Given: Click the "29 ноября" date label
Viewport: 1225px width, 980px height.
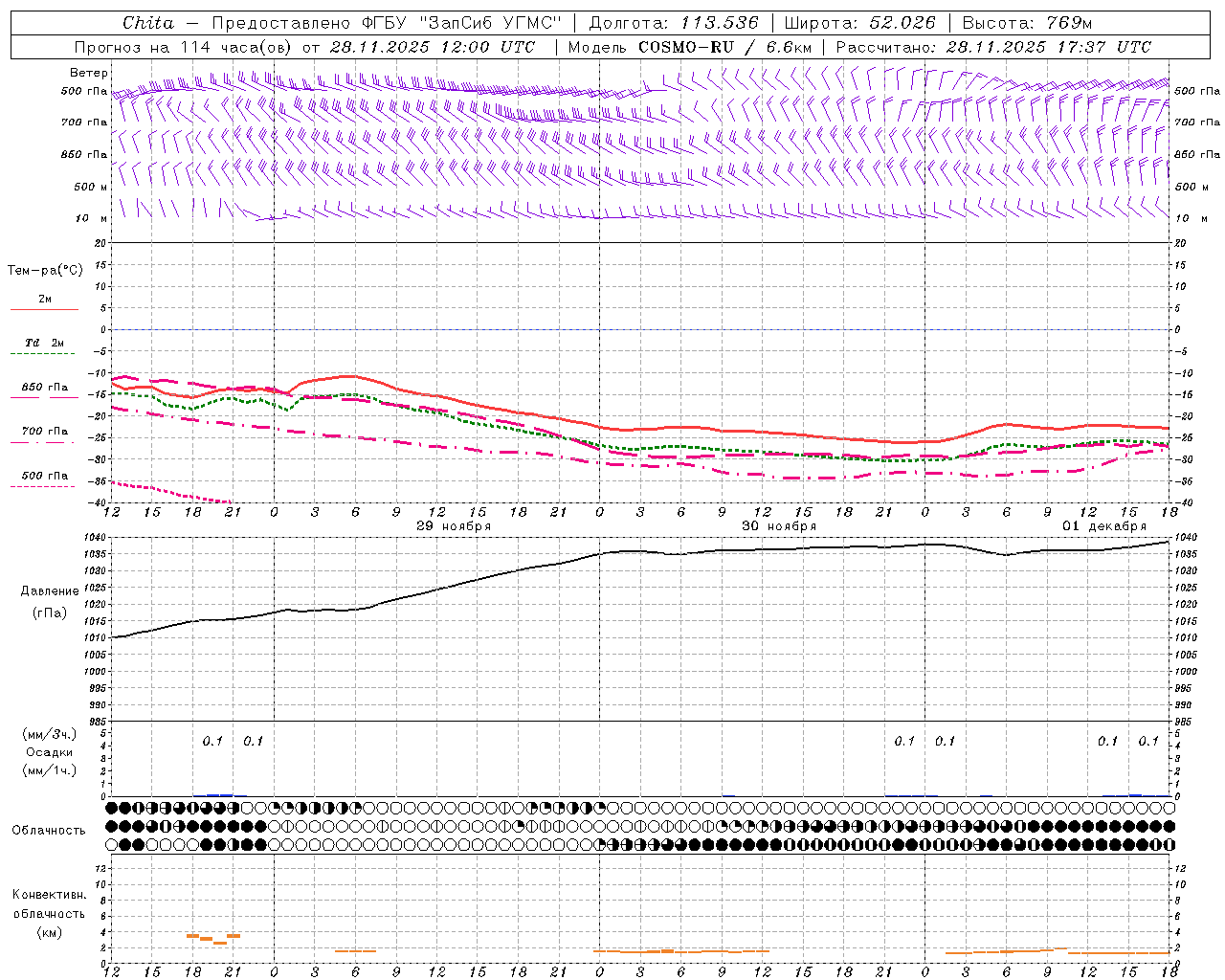Looking at the screenshot, I should (x=454, y=526).
